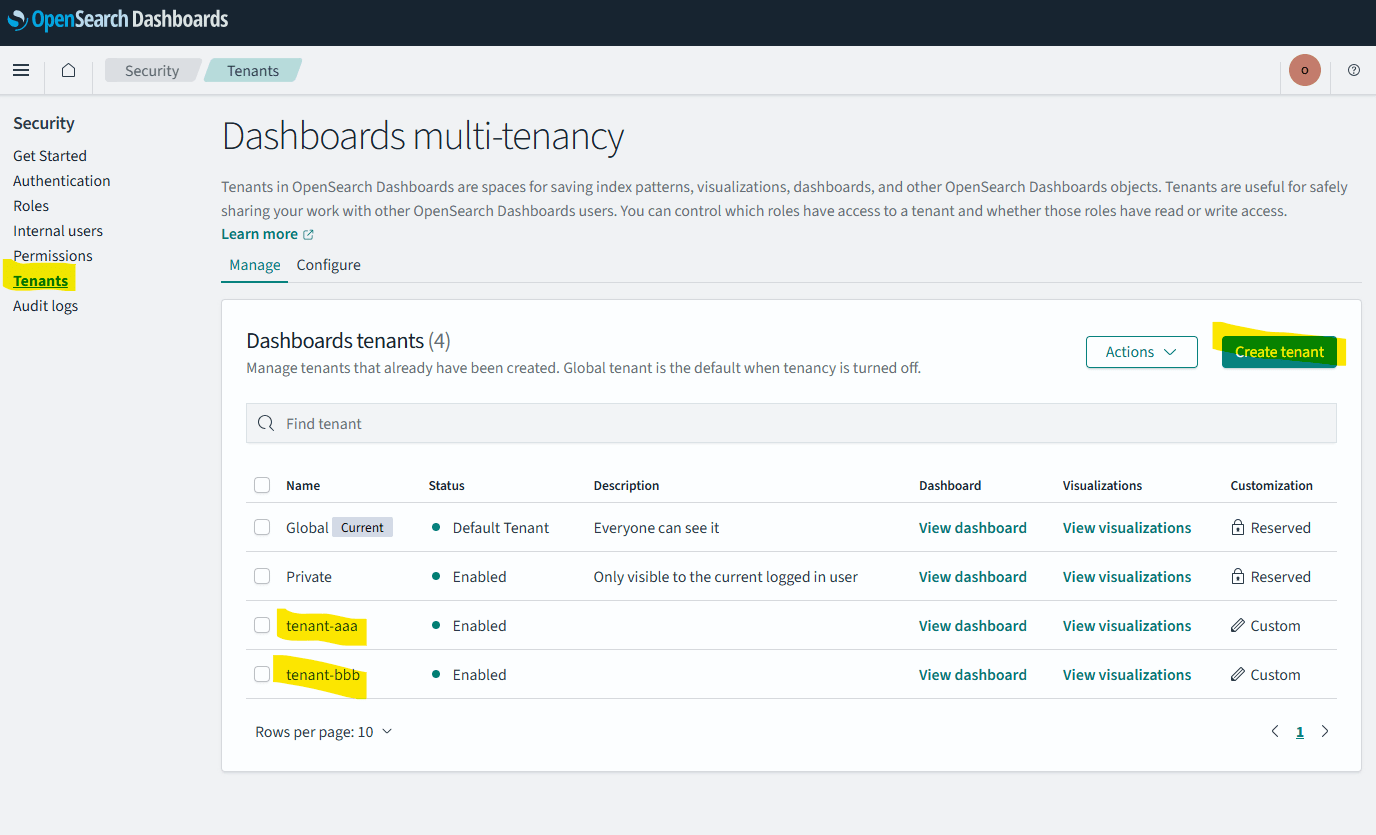The width and height of the screenshot is (1376, 835).
Task: Click the 'Everyone can see it' description
Action: (x=656, y=528)
